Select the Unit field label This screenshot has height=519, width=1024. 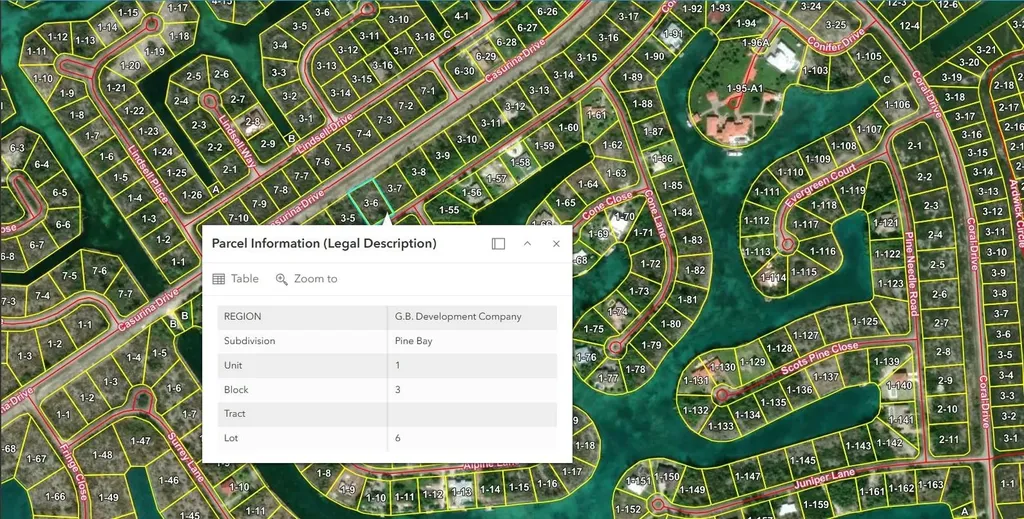pos(233,365)
